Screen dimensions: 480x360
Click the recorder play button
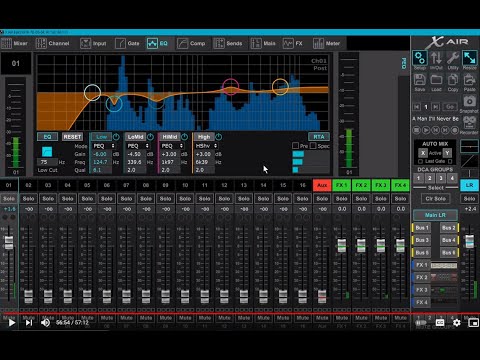click(426, 130)
